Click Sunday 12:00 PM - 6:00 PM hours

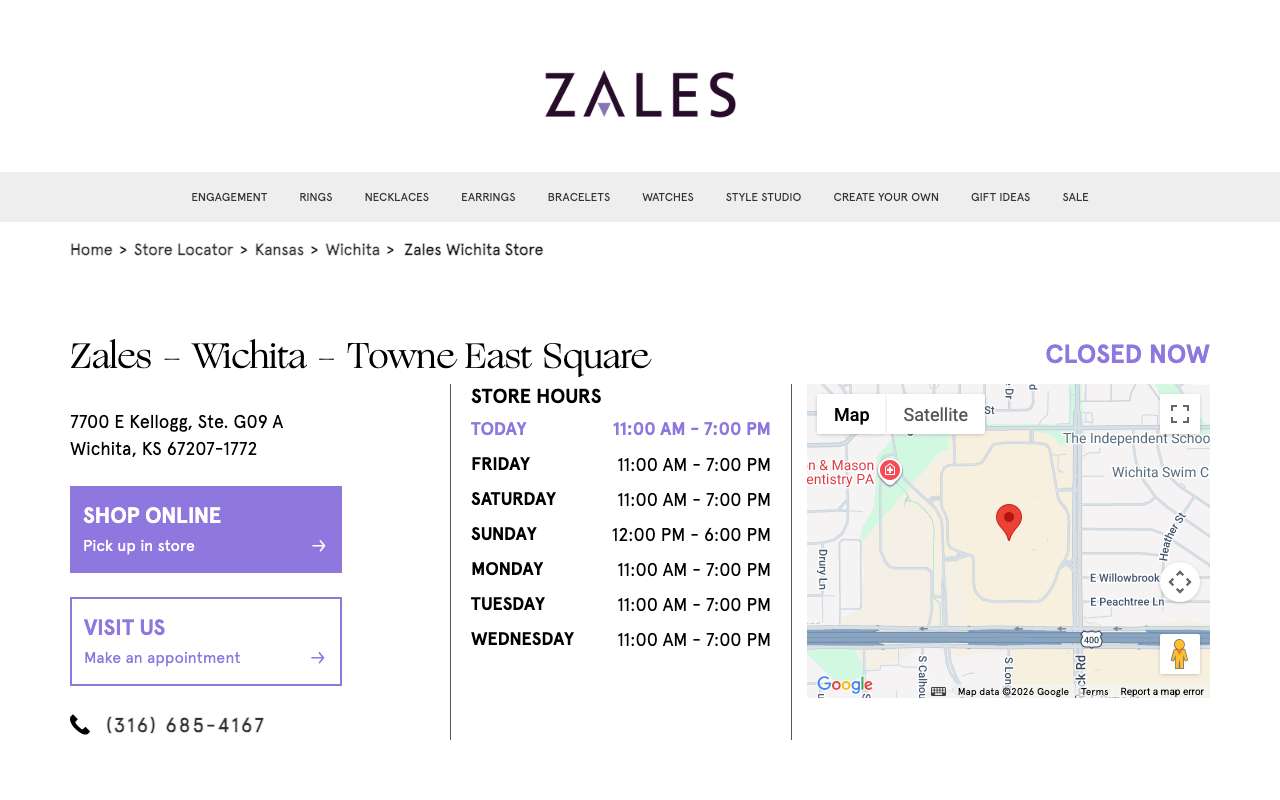pos(621,534)
